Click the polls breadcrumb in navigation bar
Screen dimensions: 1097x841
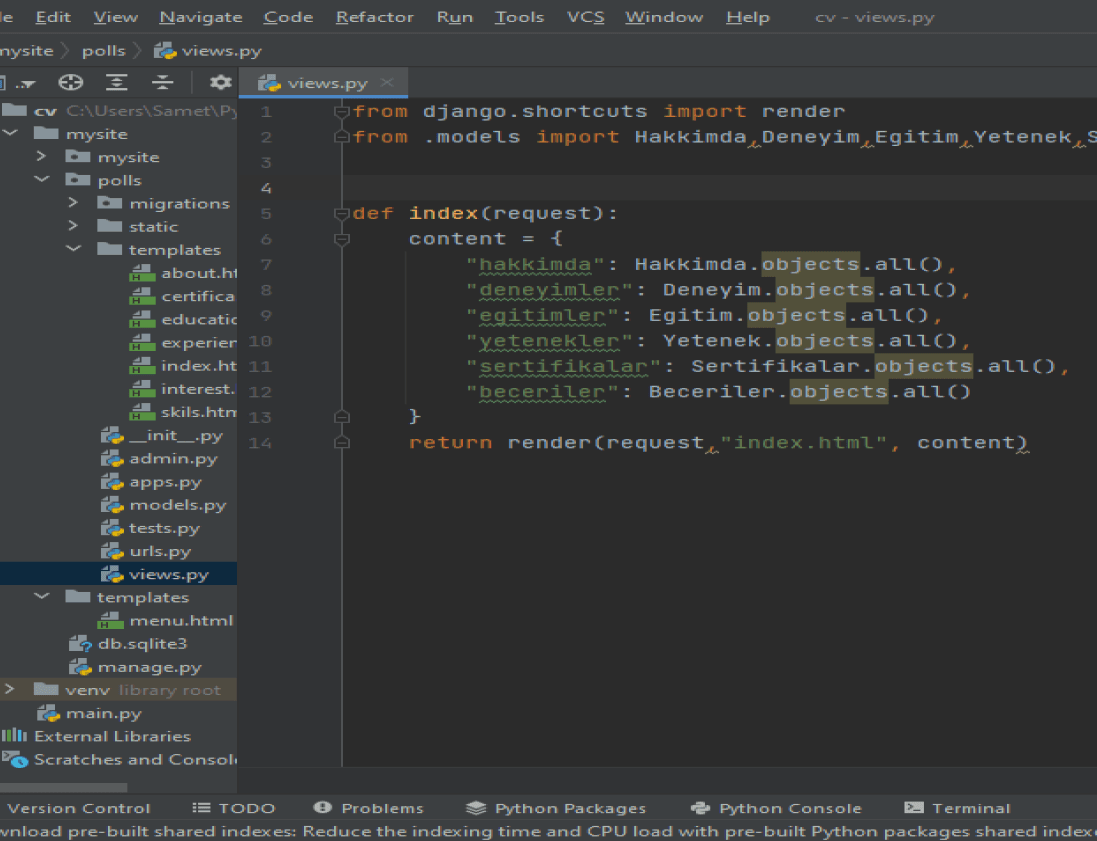(104, 50)
